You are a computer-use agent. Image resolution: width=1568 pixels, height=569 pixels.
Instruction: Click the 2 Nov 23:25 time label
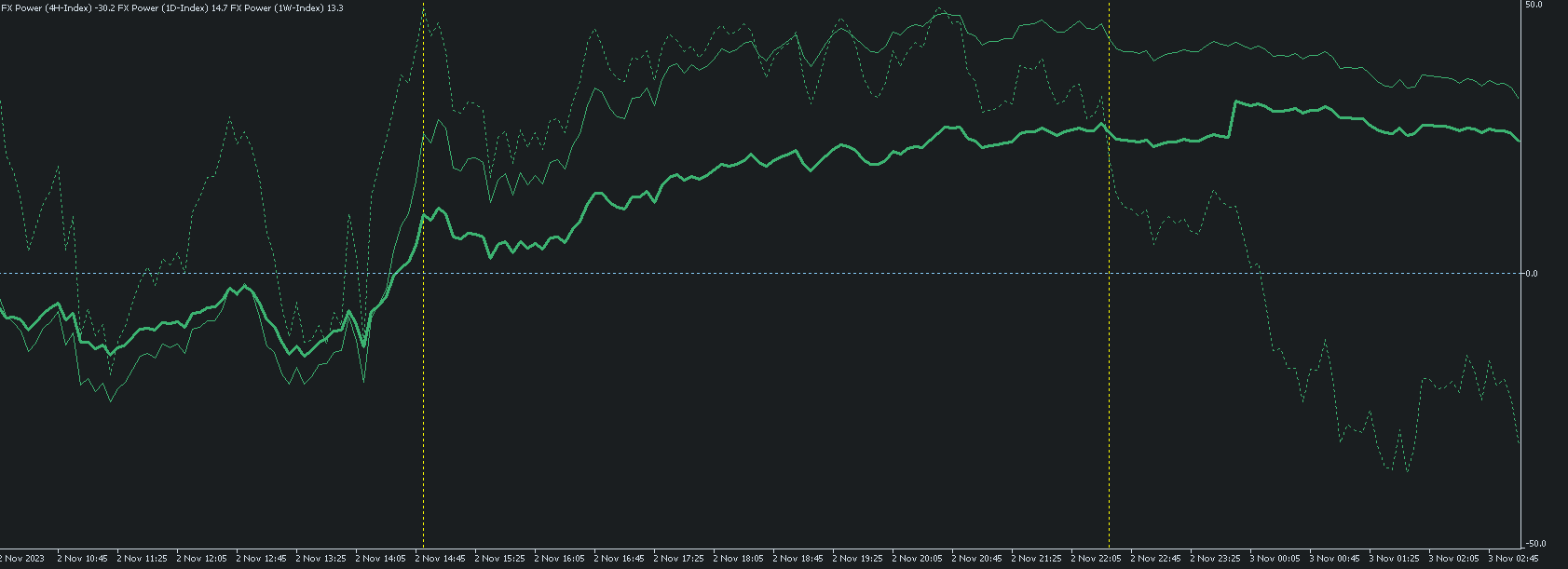pyautogui.click(x=1215, y=559)
